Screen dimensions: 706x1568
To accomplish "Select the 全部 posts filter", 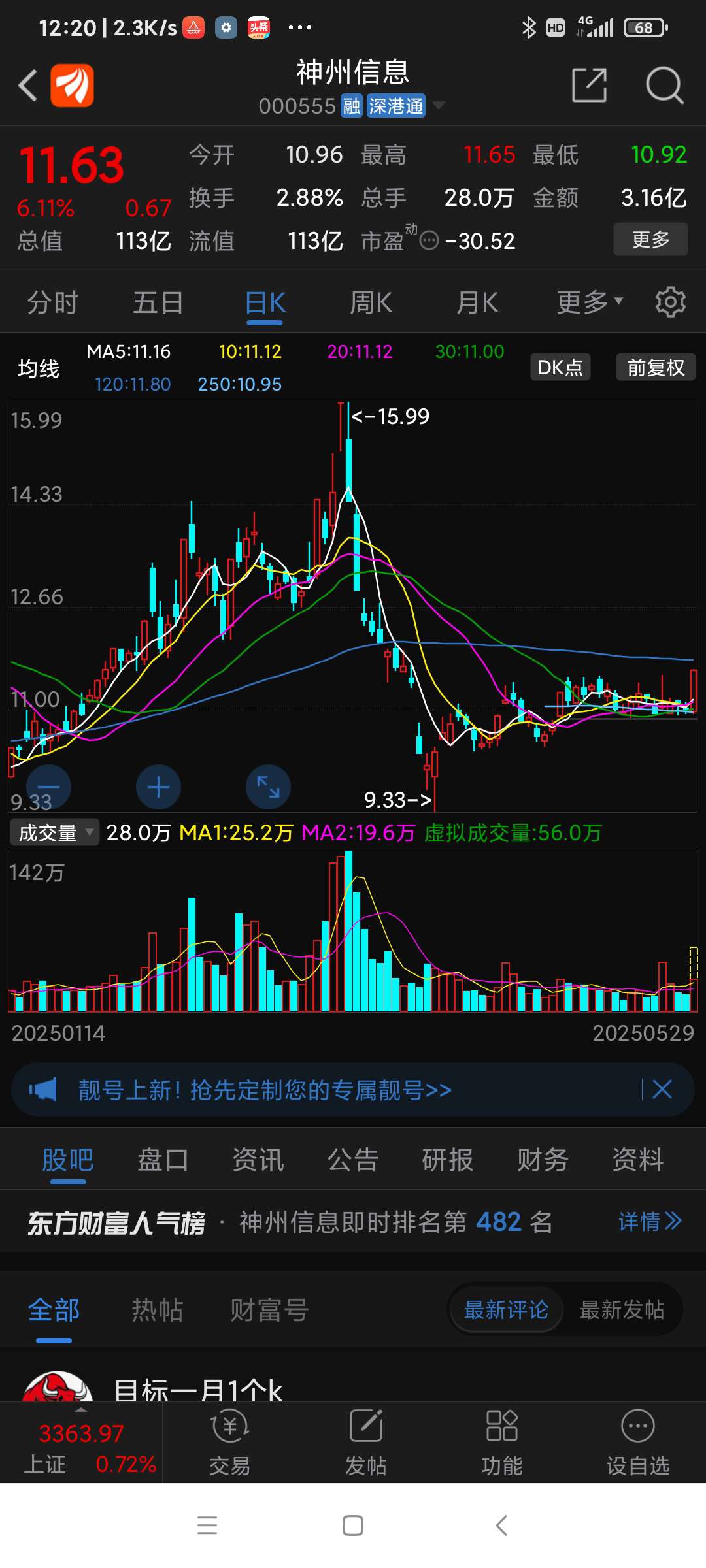I will click(x=54, y=1310).
